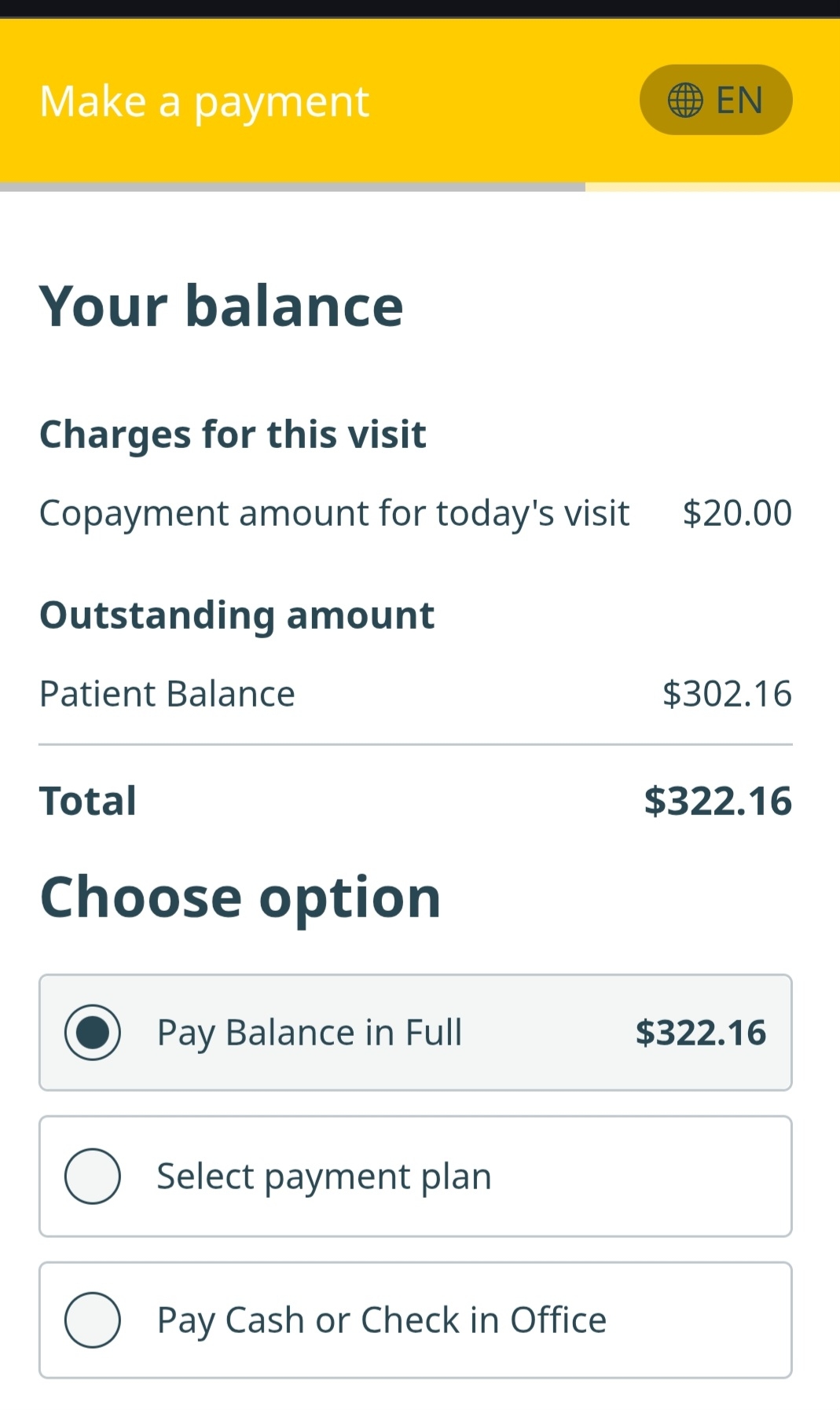Viewport: 840px width, 1410px height.
Task: Click the Patient Balance label
Action: [x=167, y=694]
